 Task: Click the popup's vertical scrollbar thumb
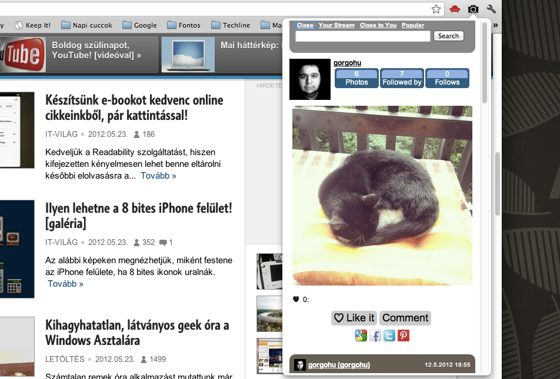coord(484,63)
